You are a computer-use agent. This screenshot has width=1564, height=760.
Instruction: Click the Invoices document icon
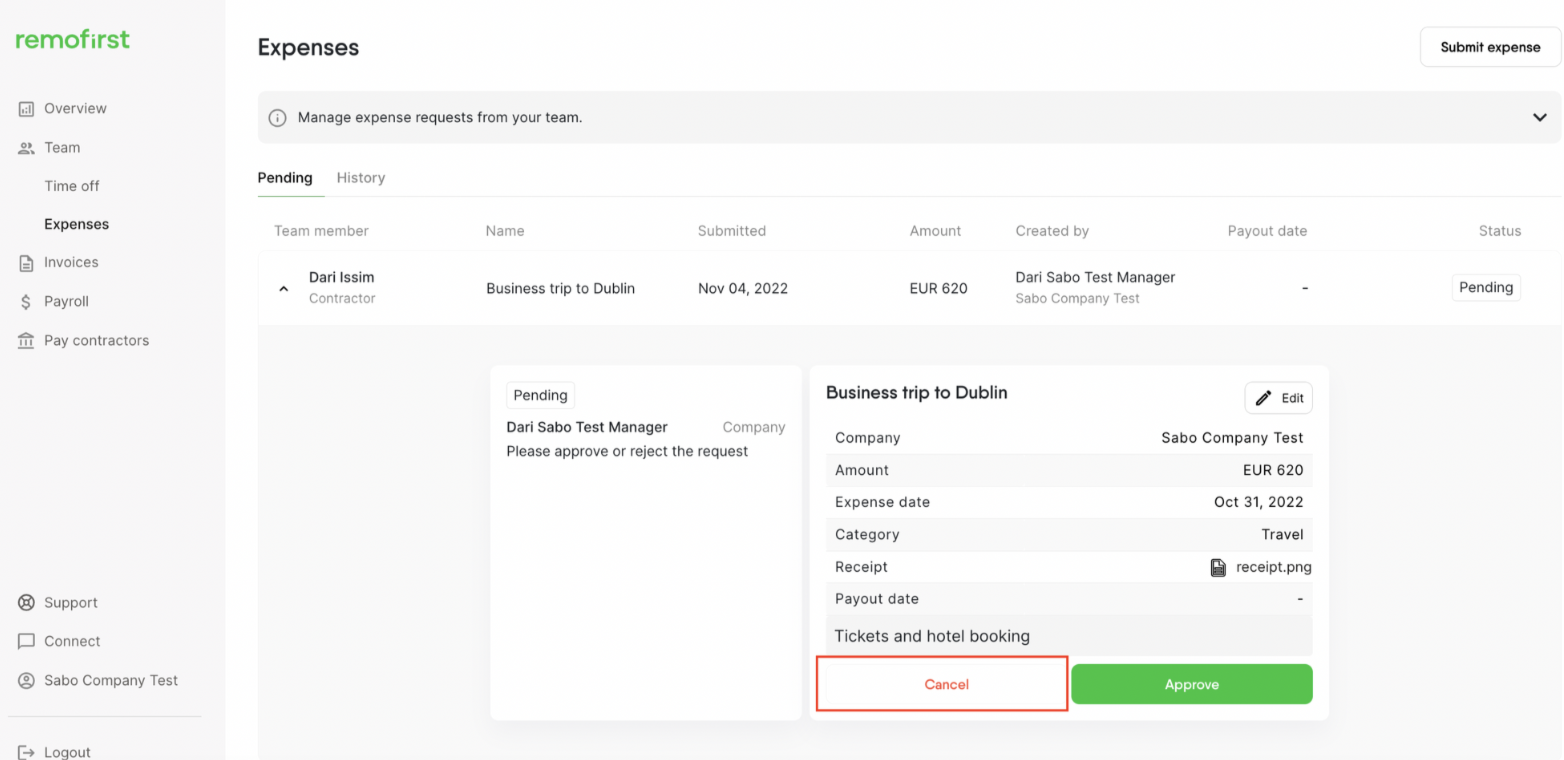[27, 263]
